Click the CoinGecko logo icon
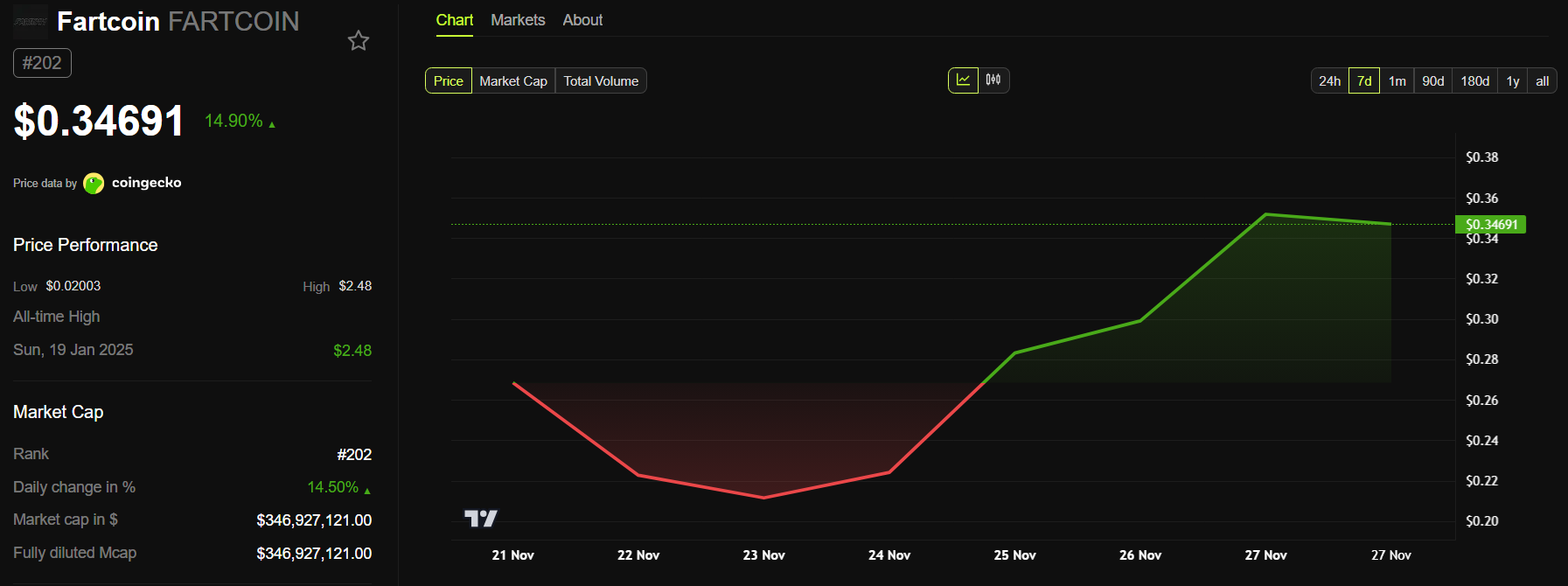 point(94,184)
